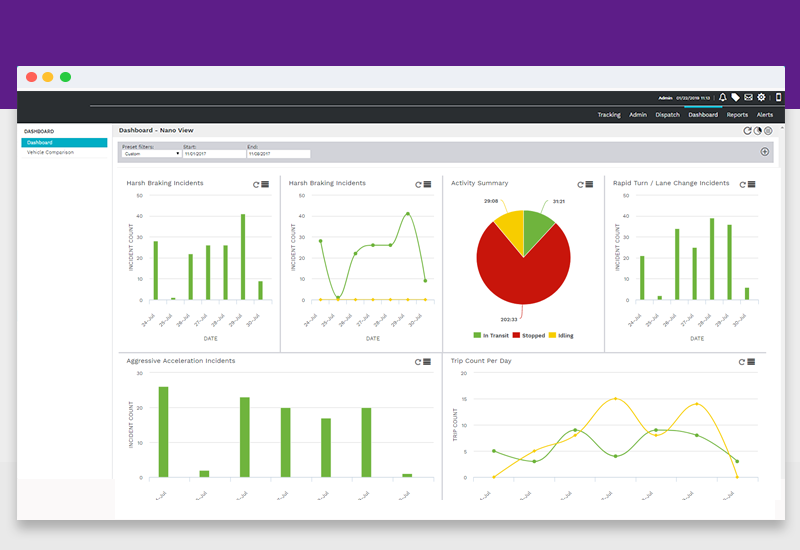Screen dimensions: 800x550
Task: Click the mobile phone icon in header
Action: pos(778,97)
